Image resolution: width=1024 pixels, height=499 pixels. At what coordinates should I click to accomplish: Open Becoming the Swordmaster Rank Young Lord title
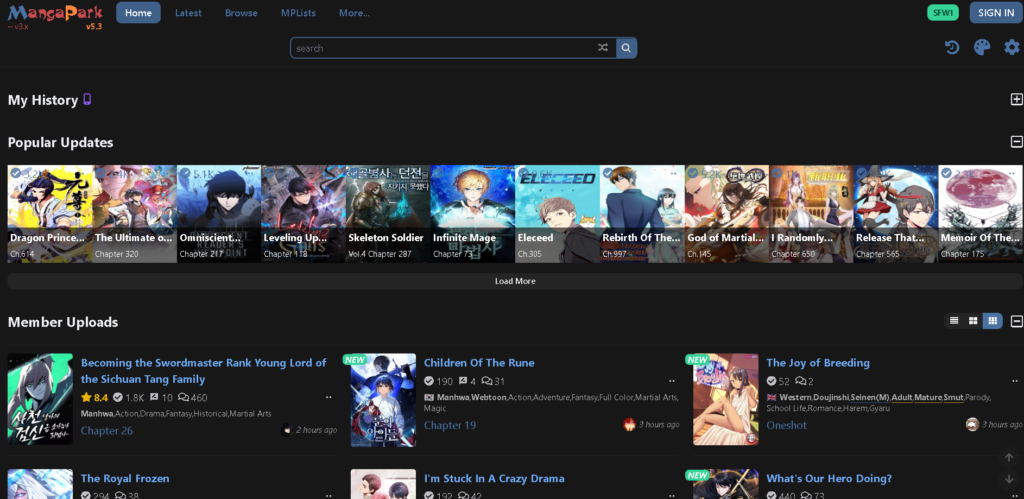tap(203, 371)
